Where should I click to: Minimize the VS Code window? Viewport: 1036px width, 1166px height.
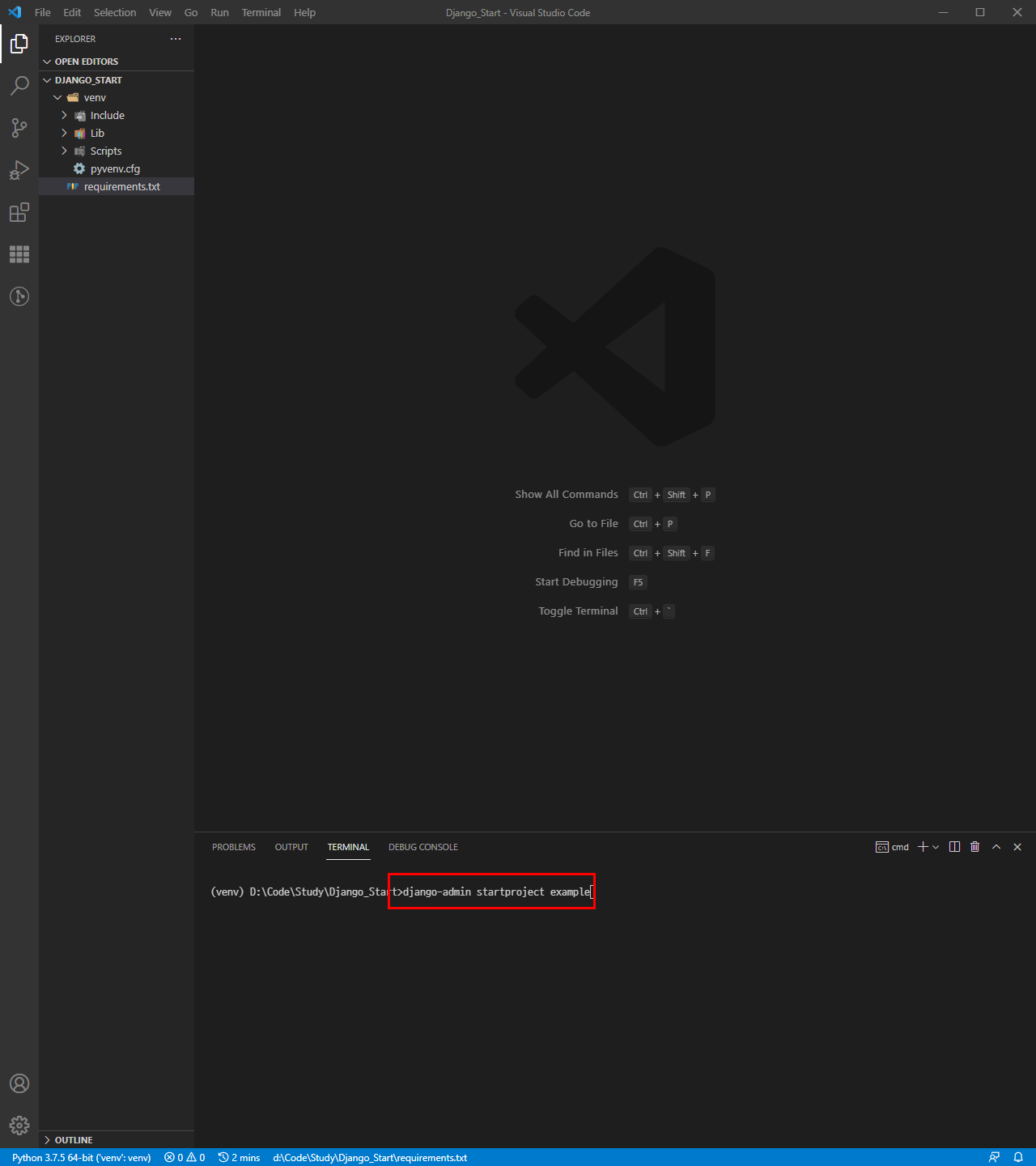(x=943, y=12)
